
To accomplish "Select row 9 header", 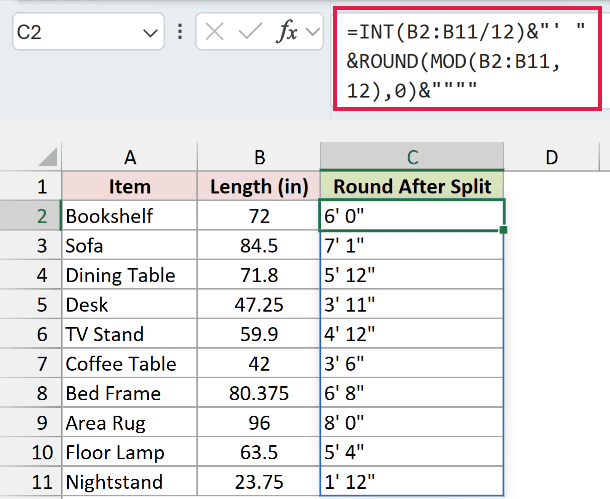I will 31,423.
